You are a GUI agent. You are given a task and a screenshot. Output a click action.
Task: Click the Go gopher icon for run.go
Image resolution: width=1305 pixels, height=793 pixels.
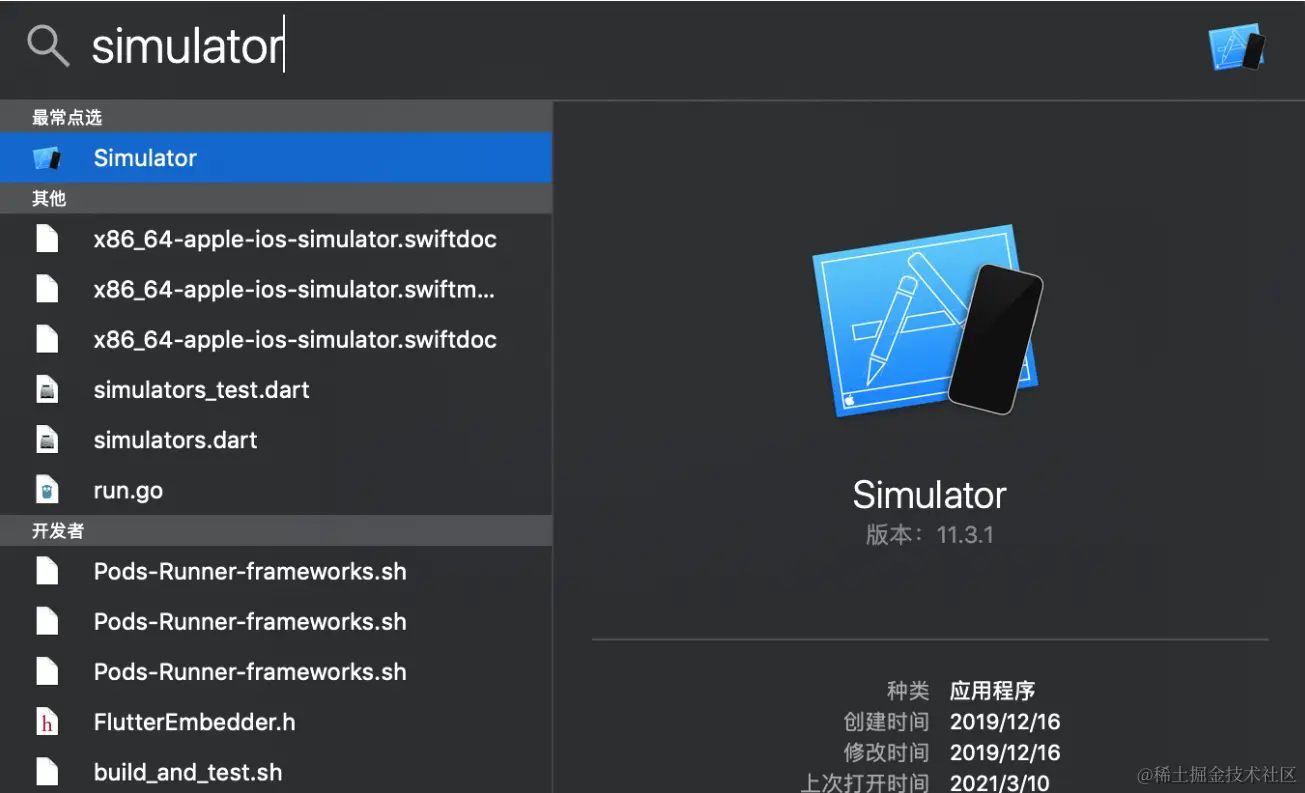coord(47,490)
